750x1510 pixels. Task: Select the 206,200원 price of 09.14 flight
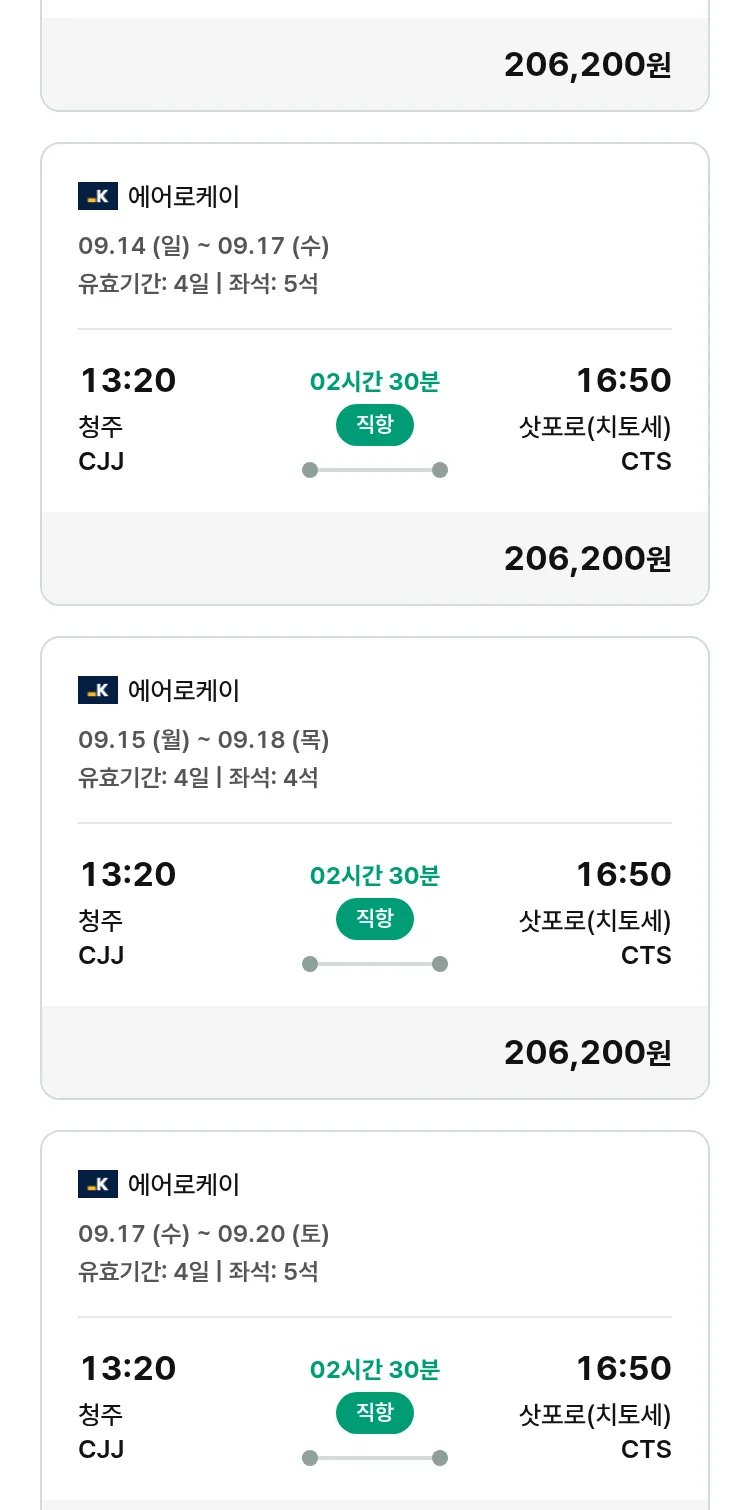click(587, 558)
